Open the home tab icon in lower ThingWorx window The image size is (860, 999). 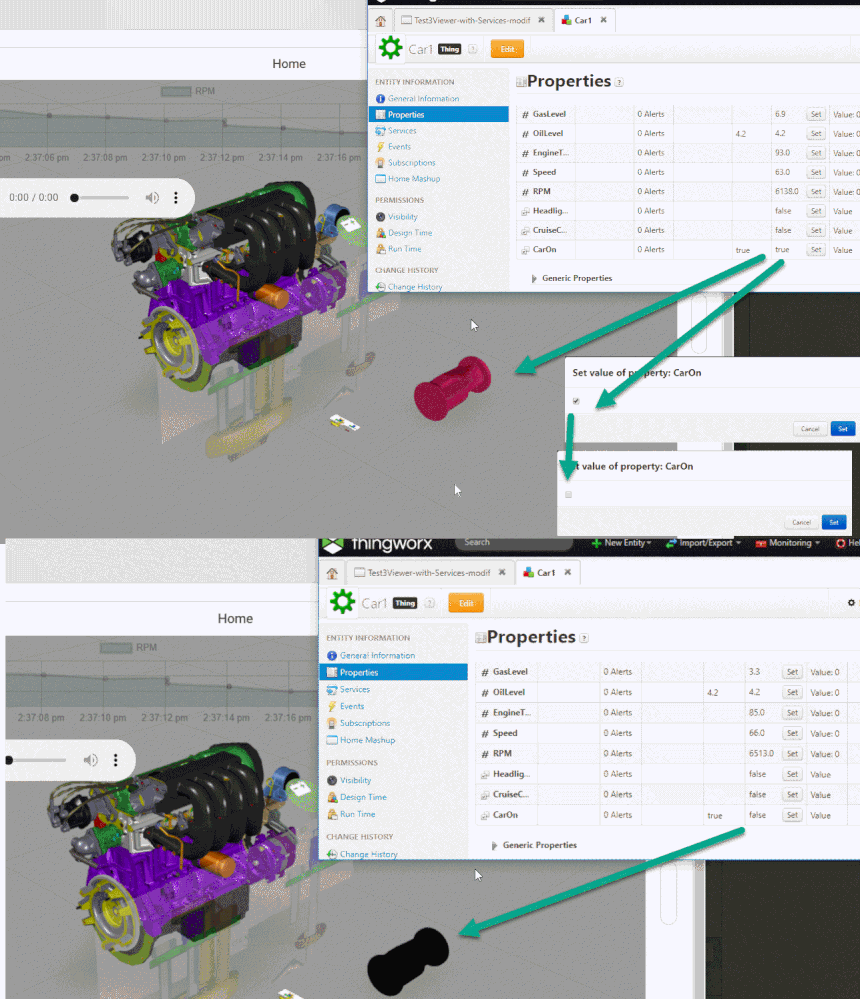pos(332,573)
